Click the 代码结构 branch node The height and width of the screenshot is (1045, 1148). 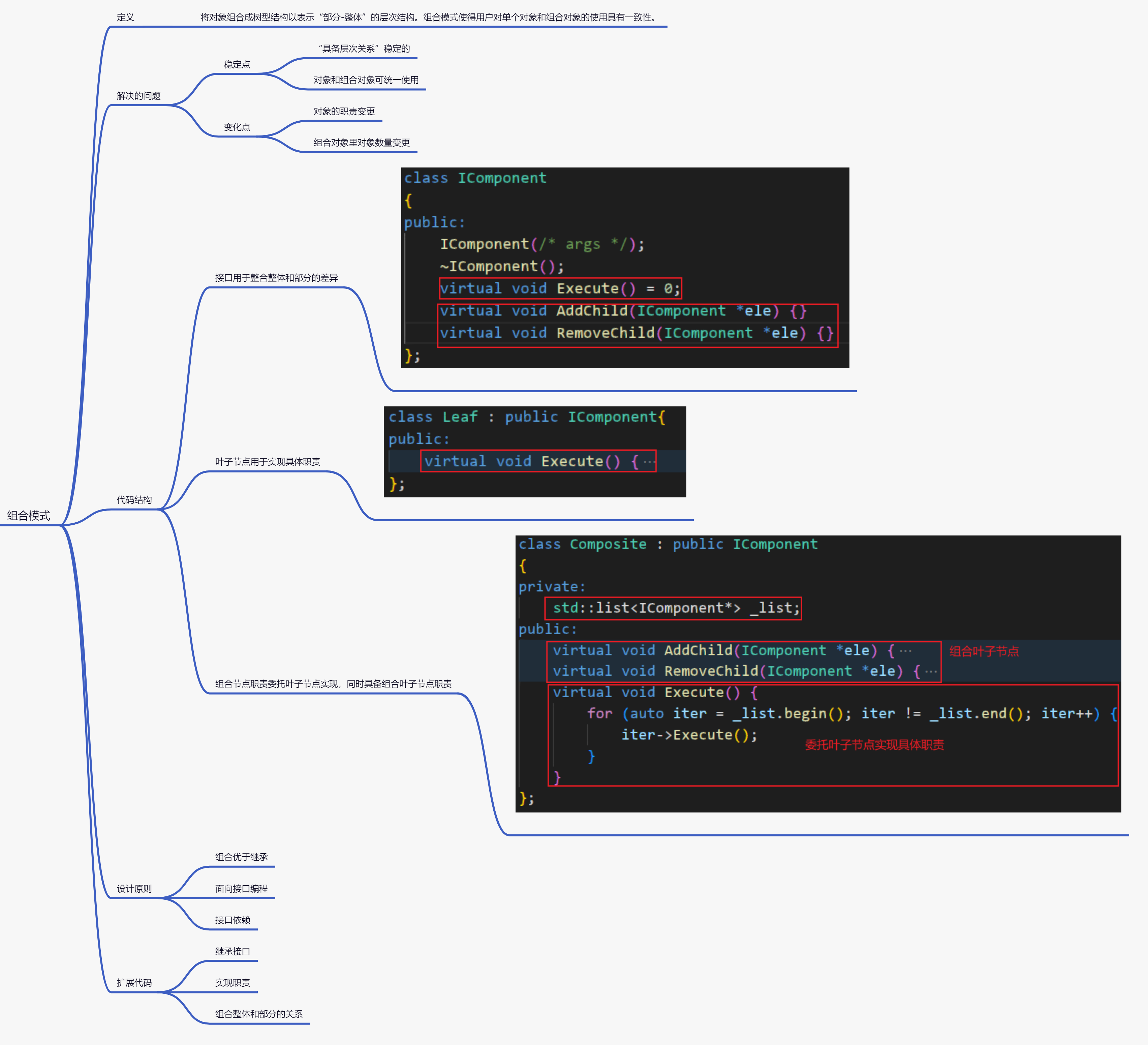click(x=134, y=499)
